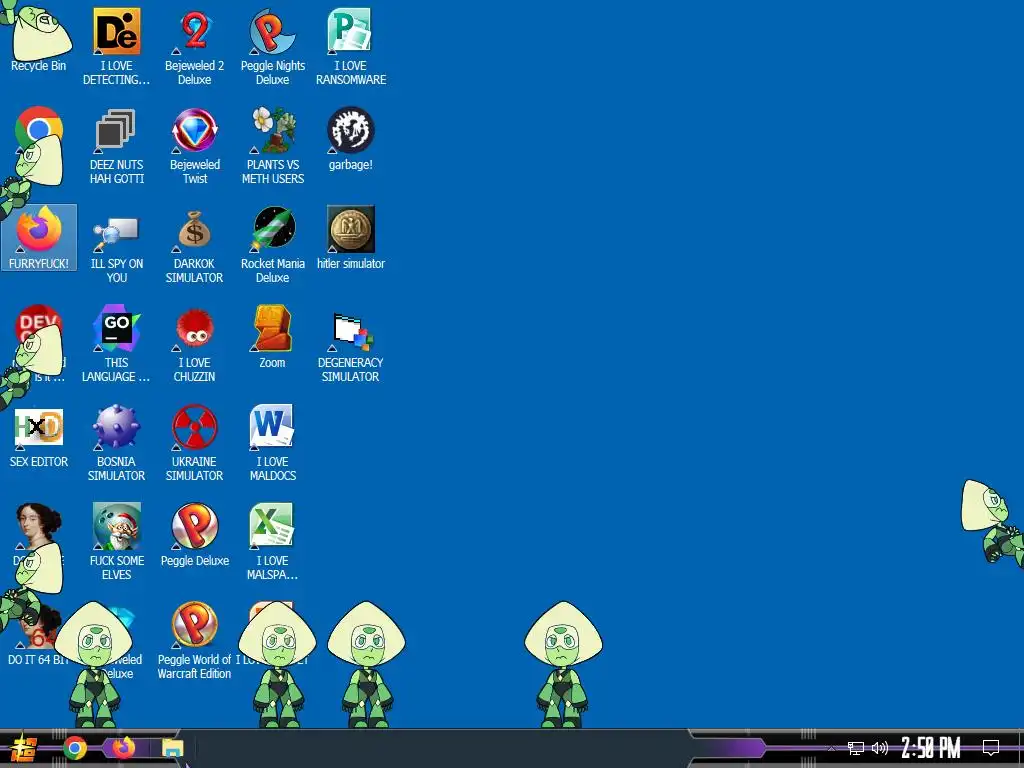Open Bejeweled 2 Deluxe shortcut
Screen dimensions: 1024x768
[x=195, y=46]
